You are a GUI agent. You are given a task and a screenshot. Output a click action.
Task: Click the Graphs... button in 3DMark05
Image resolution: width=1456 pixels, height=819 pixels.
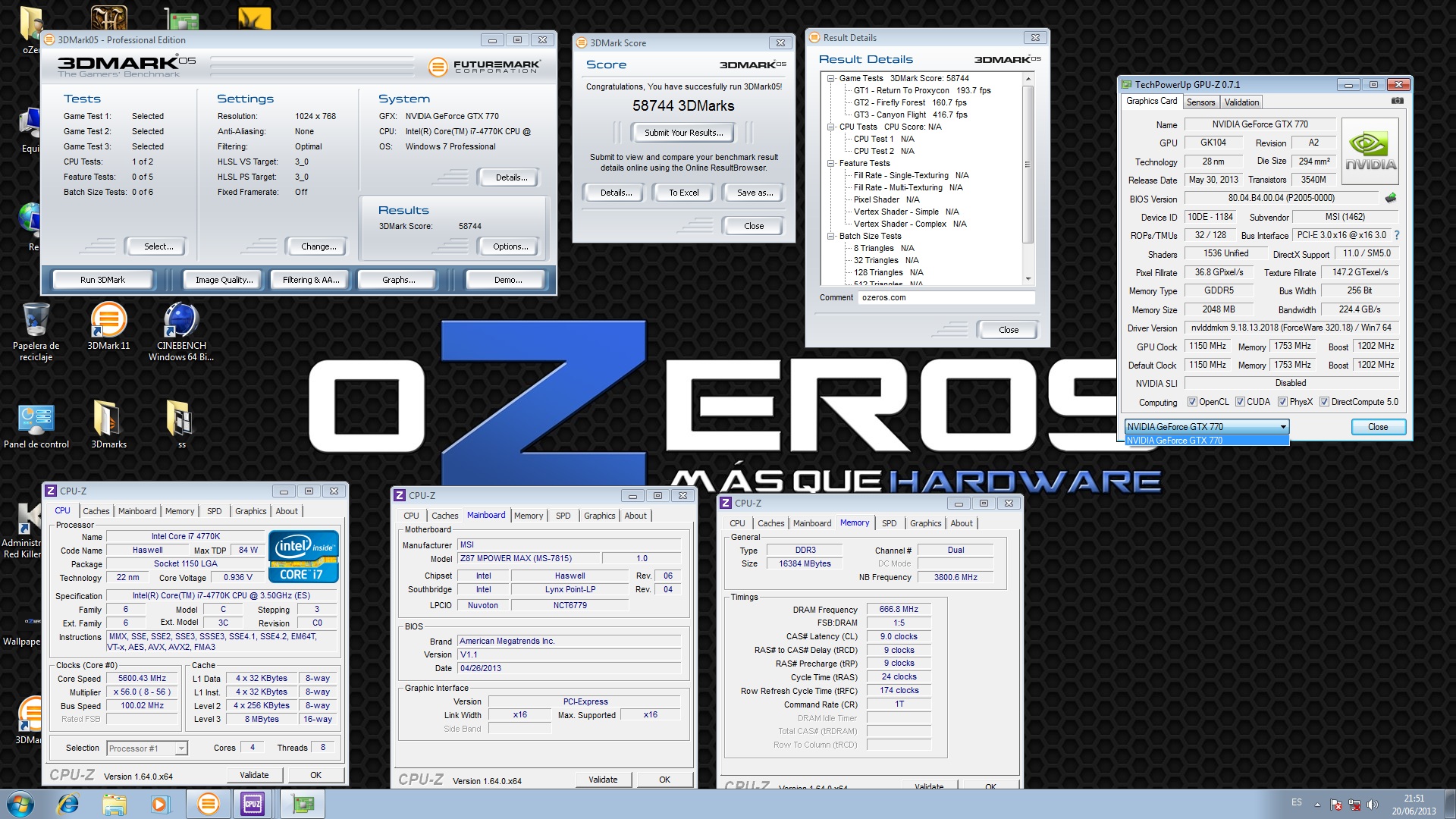pos(398,280)
